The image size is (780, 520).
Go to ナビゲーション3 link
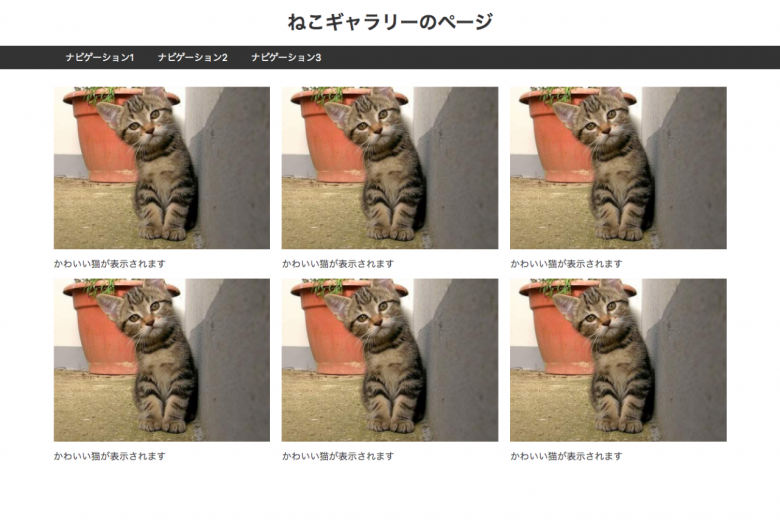pos(286,58)
